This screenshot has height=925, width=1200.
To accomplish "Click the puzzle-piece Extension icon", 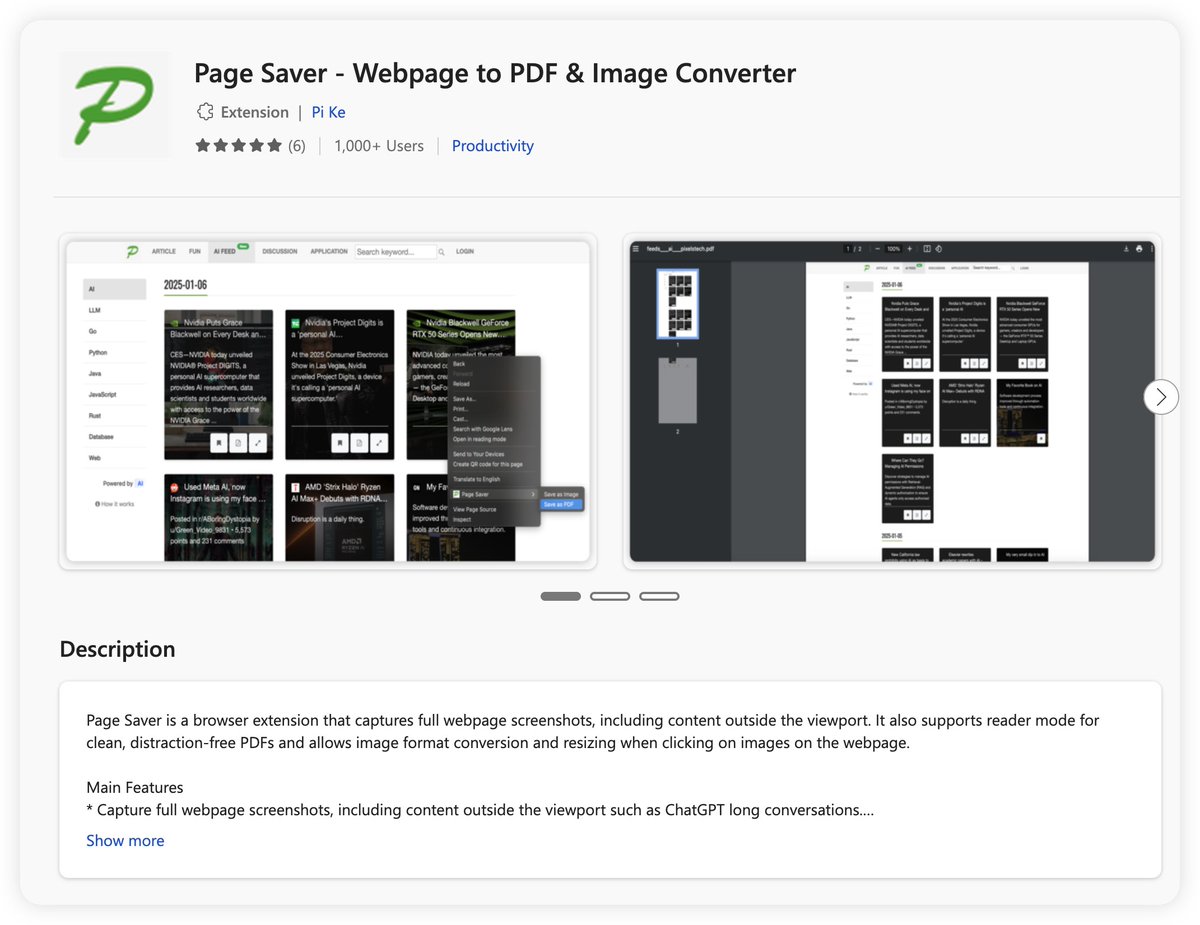I will point(205,112).
